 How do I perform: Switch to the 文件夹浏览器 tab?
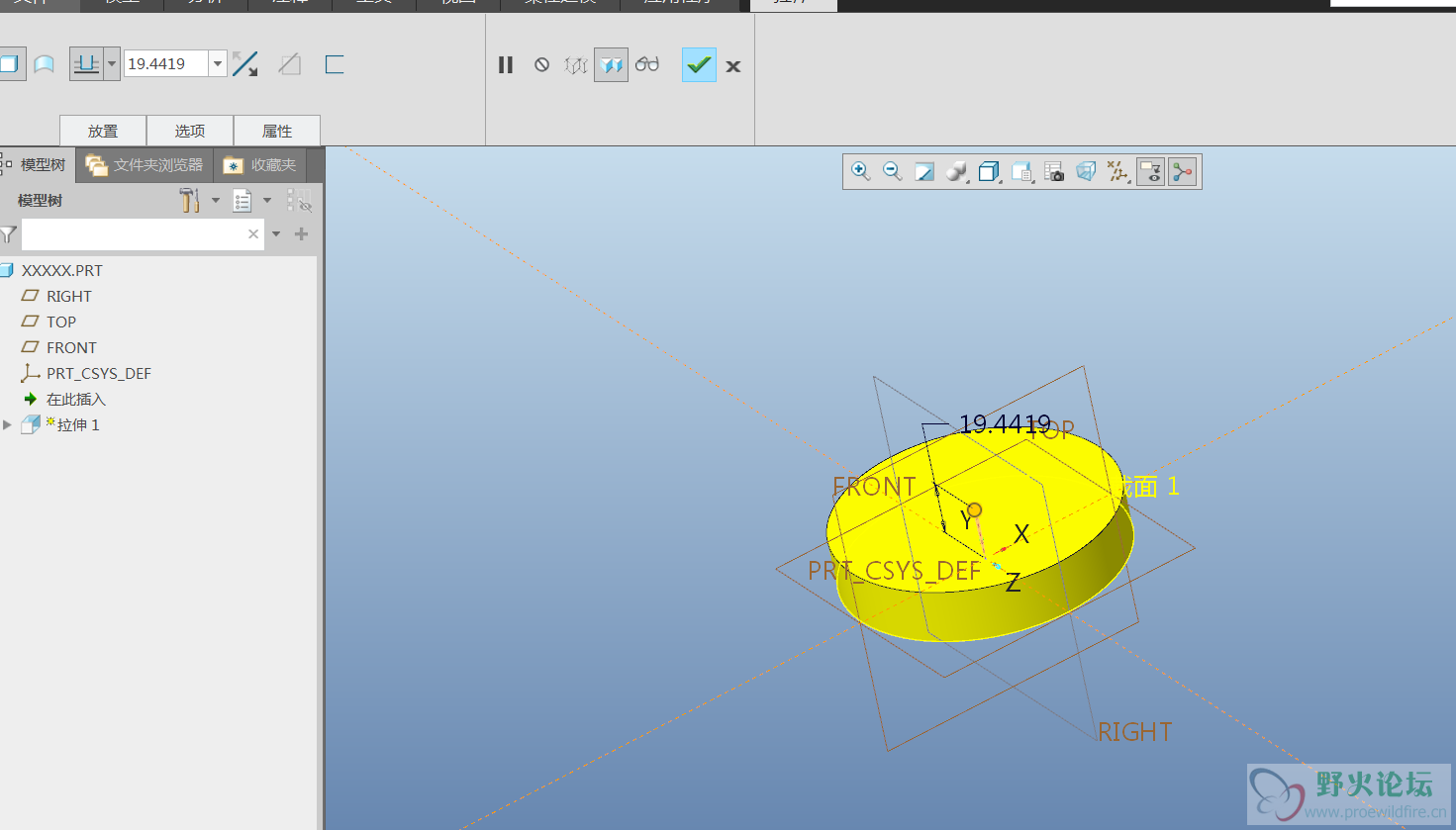pyautogui.click(x=145, y=165)
